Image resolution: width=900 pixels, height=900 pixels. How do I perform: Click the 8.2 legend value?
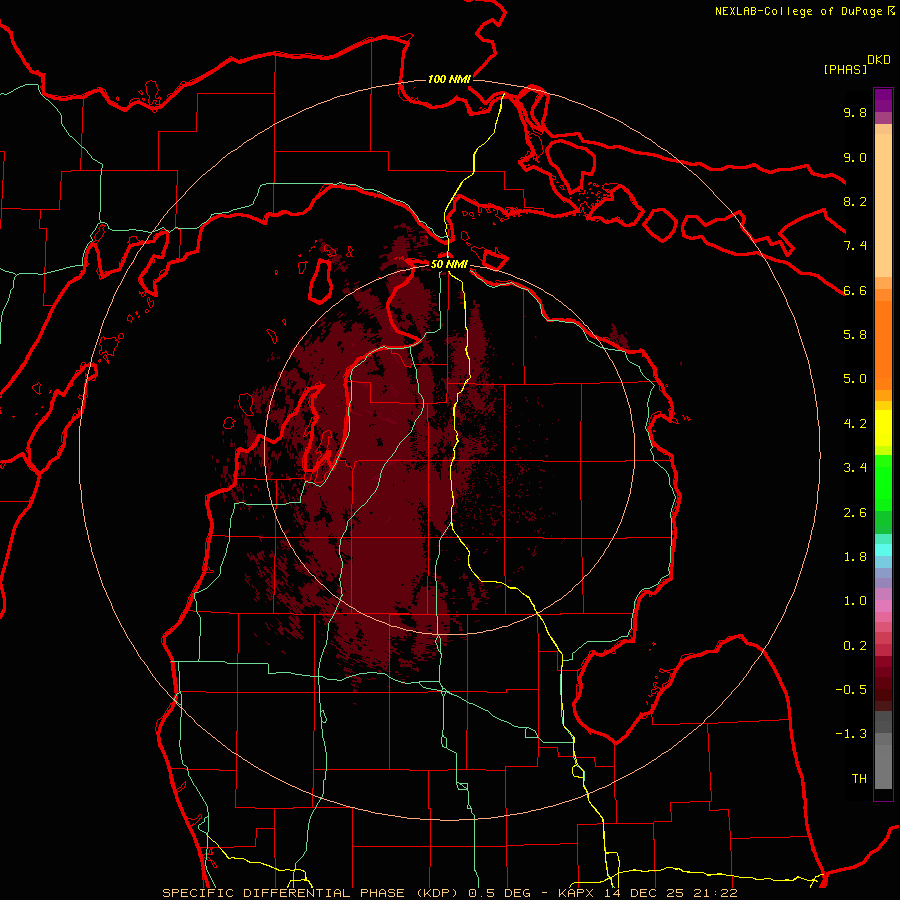coord(855,201)
